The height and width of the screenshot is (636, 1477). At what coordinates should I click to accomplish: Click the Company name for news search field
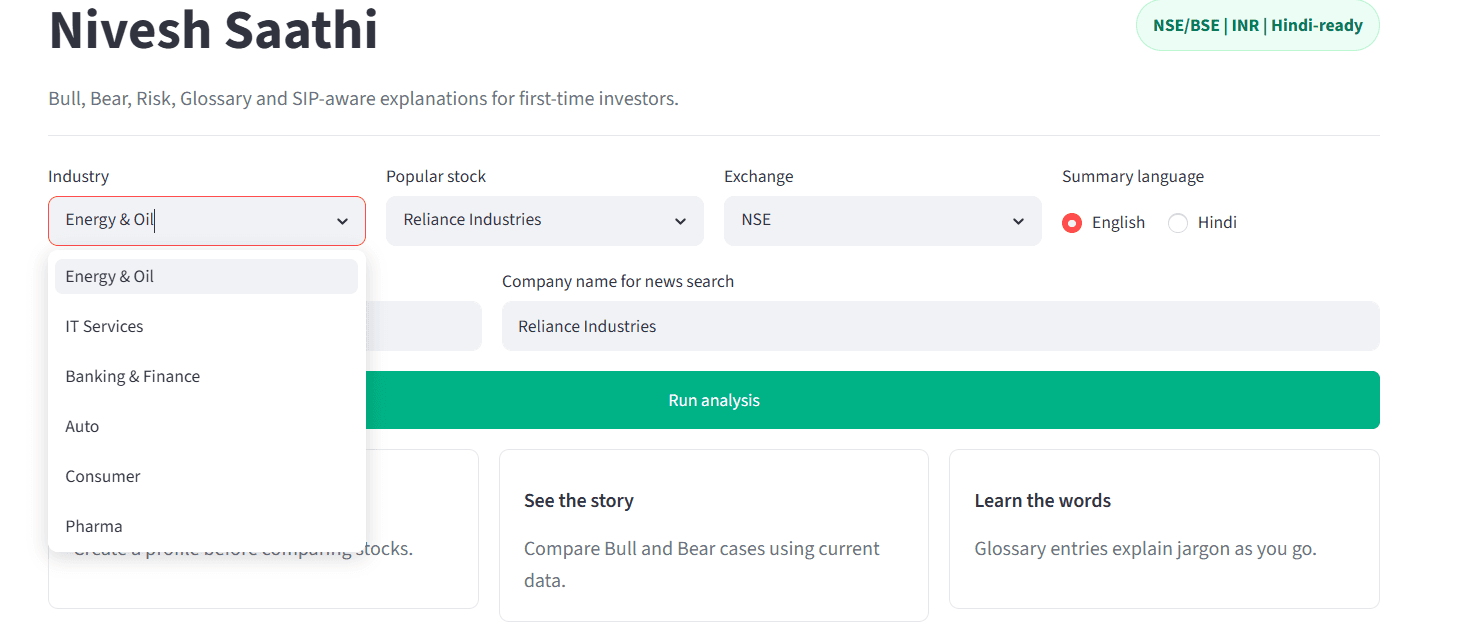(941, 326)
